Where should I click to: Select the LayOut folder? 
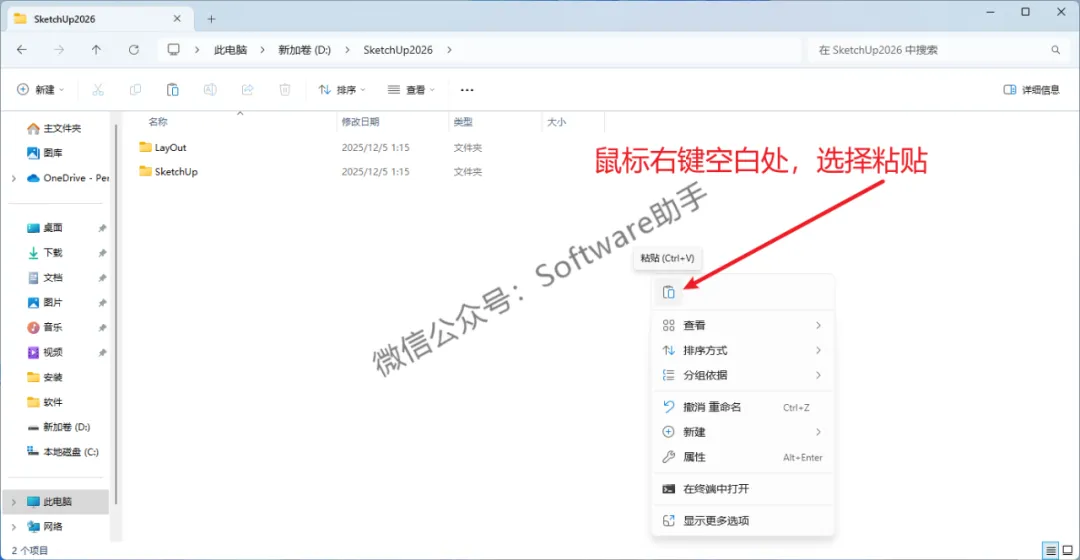click(163, 147)
